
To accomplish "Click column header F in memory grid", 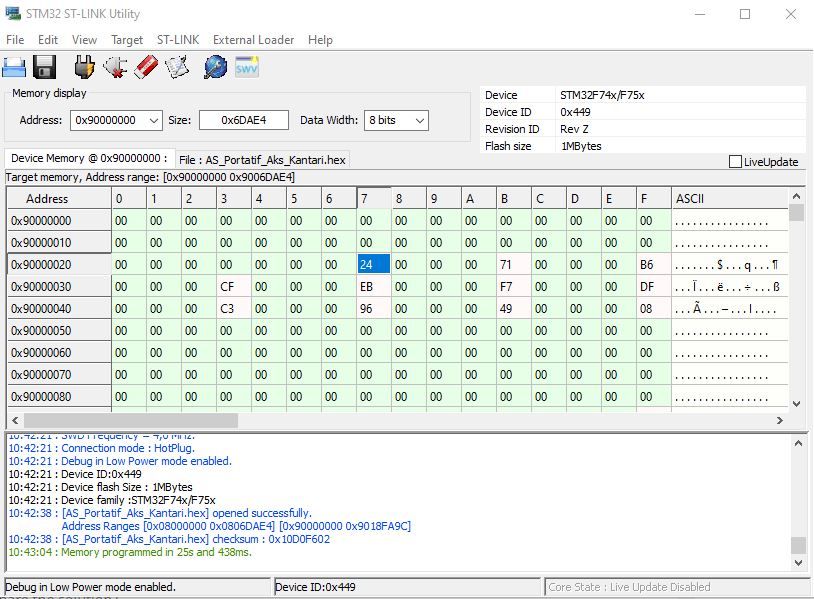I will click(654, 199).
